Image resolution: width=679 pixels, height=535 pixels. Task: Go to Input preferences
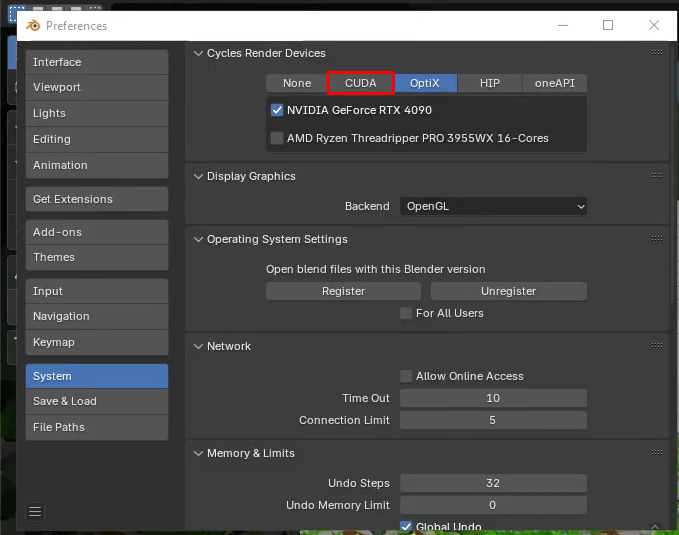point(97,291)
